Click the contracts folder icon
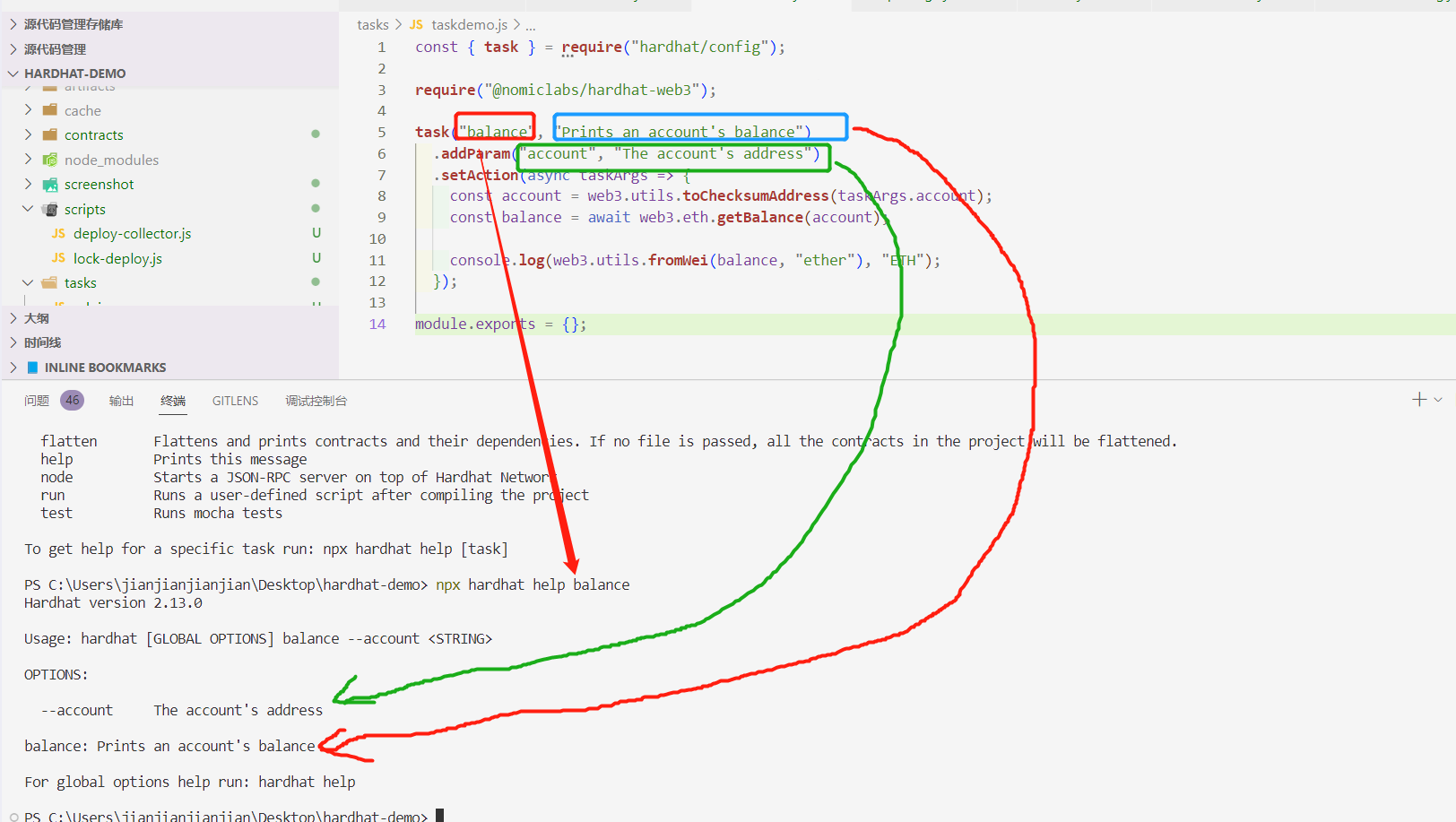Screen dimensions: 1456x822 point(49,134)
